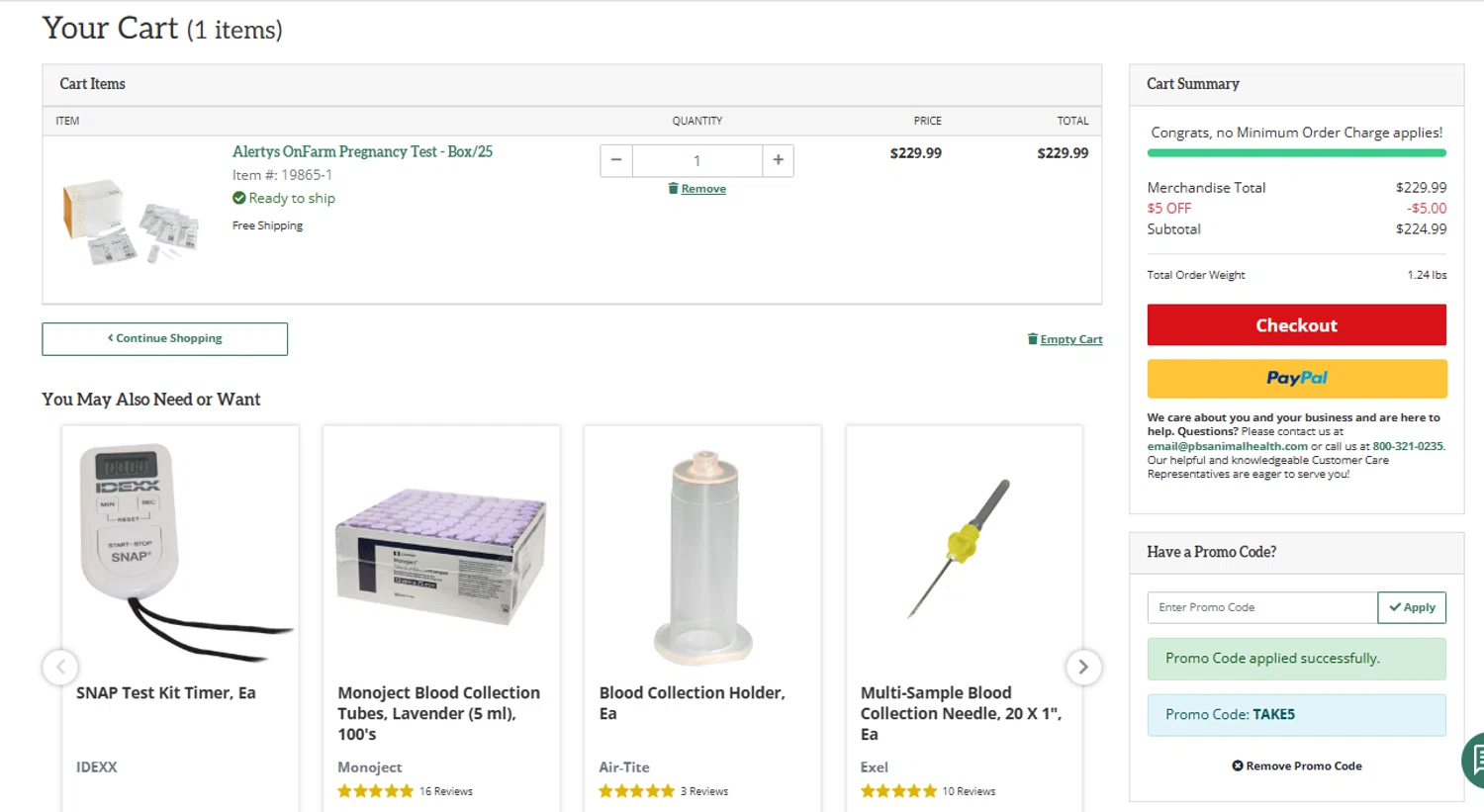The width and height of the screenshot is (1484, 812).
Task: Proceed with the red Checkout button
Action: pyautogui.click(x=1296, y=325)
